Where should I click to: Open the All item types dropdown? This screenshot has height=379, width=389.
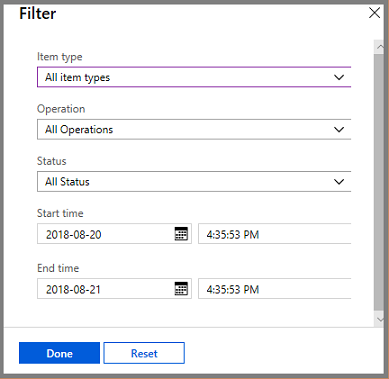194,77
